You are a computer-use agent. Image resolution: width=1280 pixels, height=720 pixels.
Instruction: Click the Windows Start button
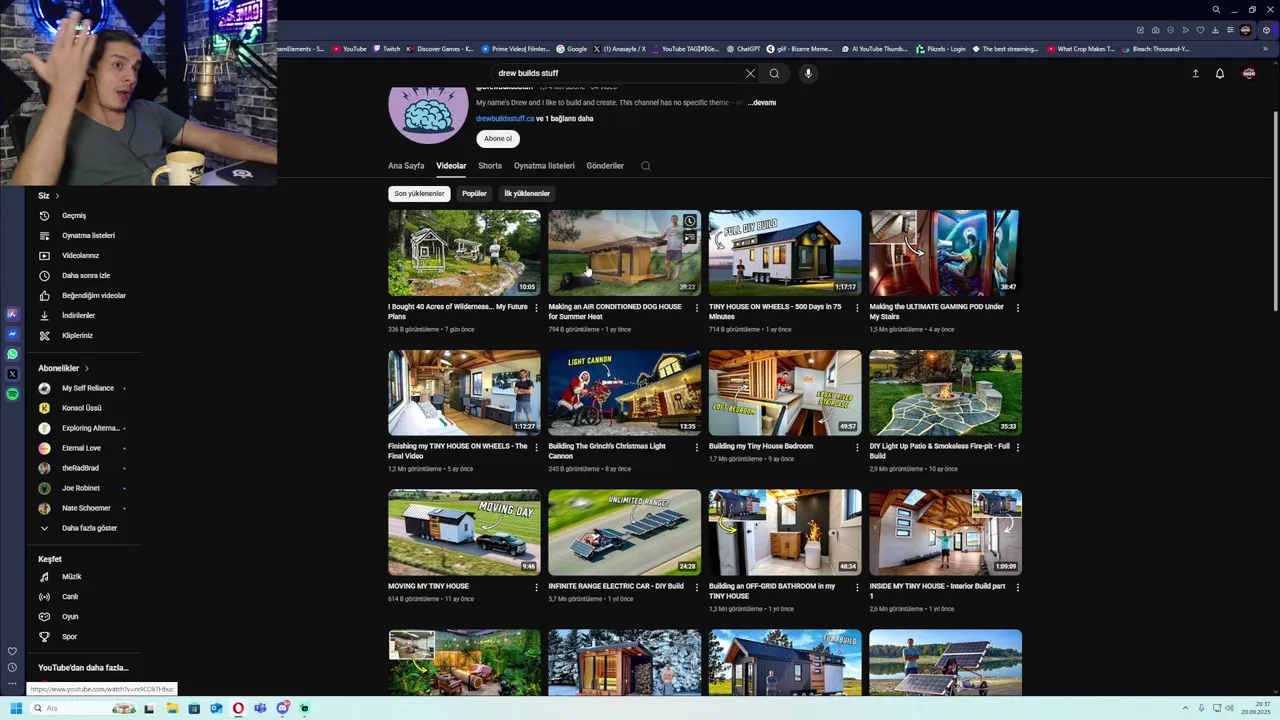coord(16,708)
